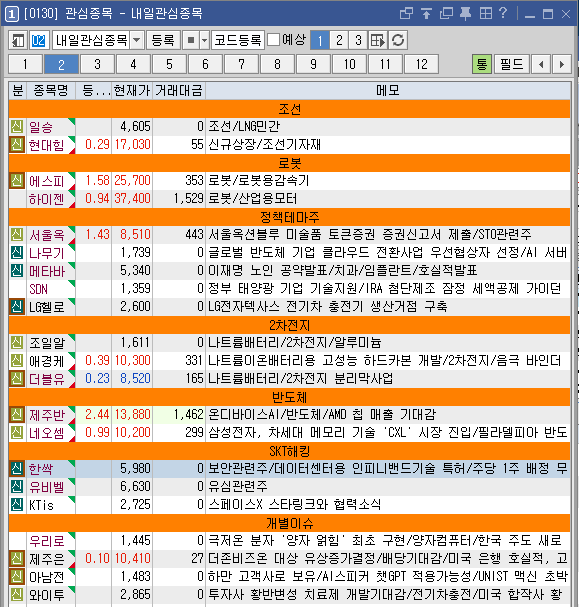Click the 신 badge on 에스피 row

(x=17, y=181)
